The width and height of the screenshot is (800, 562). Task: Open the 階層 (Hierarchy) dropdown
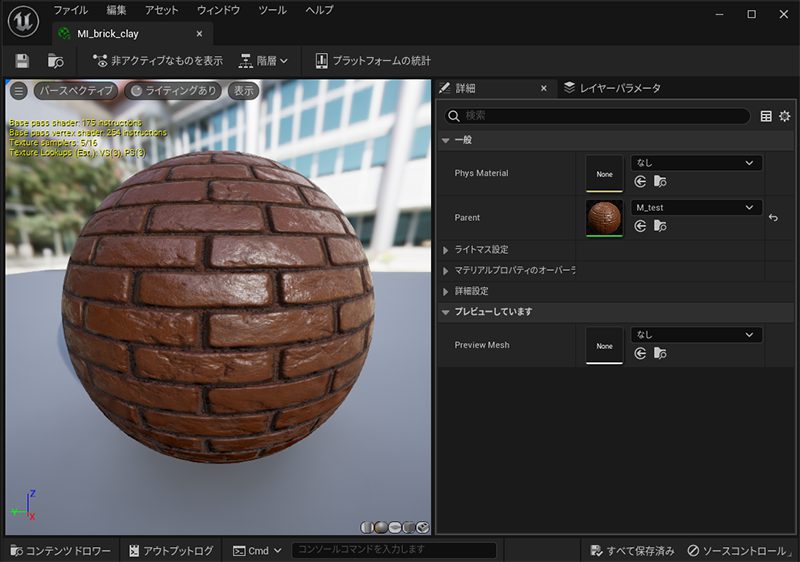tap(264, 61)
